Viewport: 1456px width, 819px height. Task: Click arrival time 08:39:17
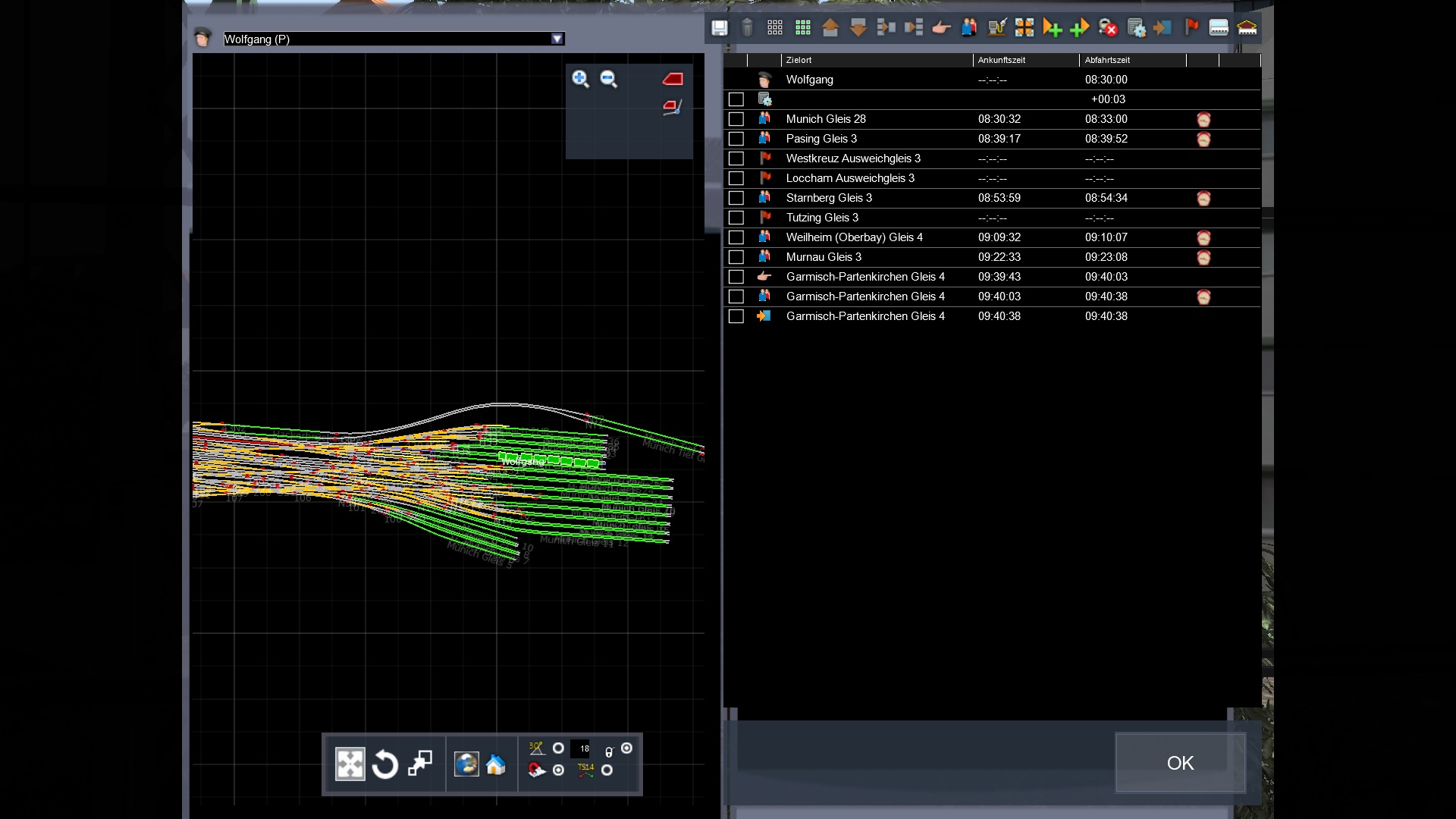click(x=999, y=139)
